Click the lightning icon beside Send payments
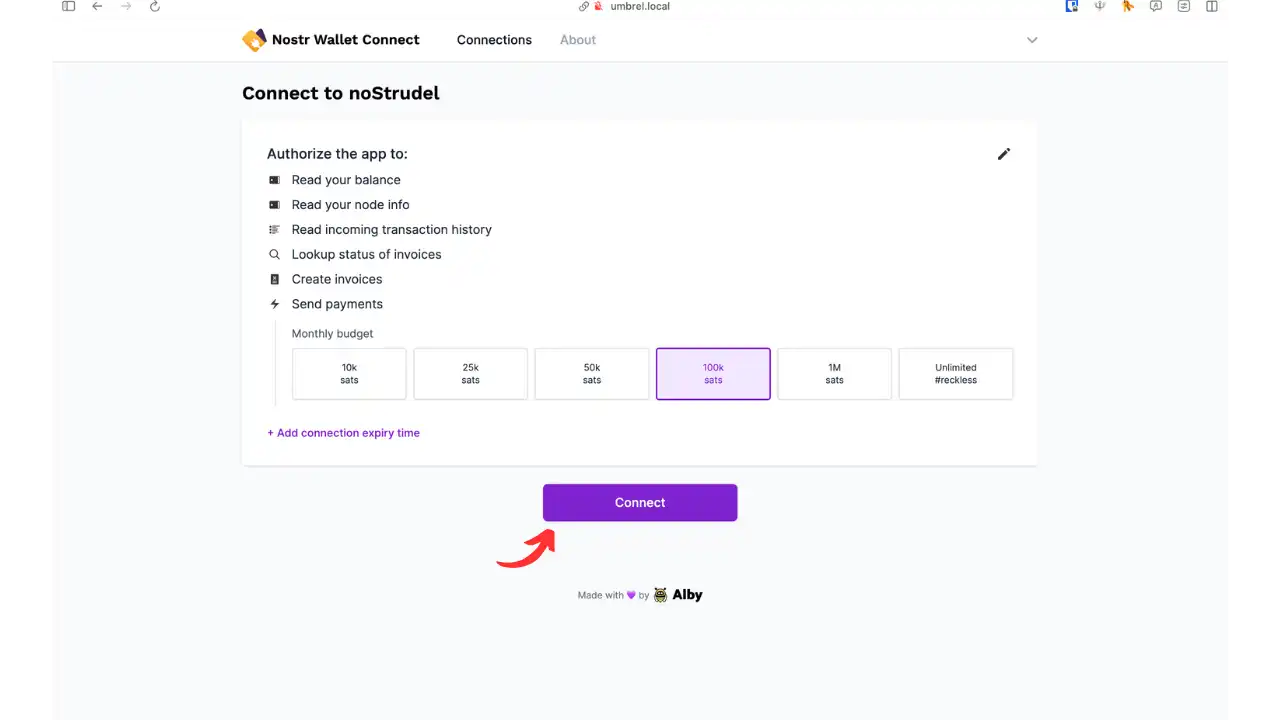Screen dimensions: 1280x720 click(x=274, y=304)
